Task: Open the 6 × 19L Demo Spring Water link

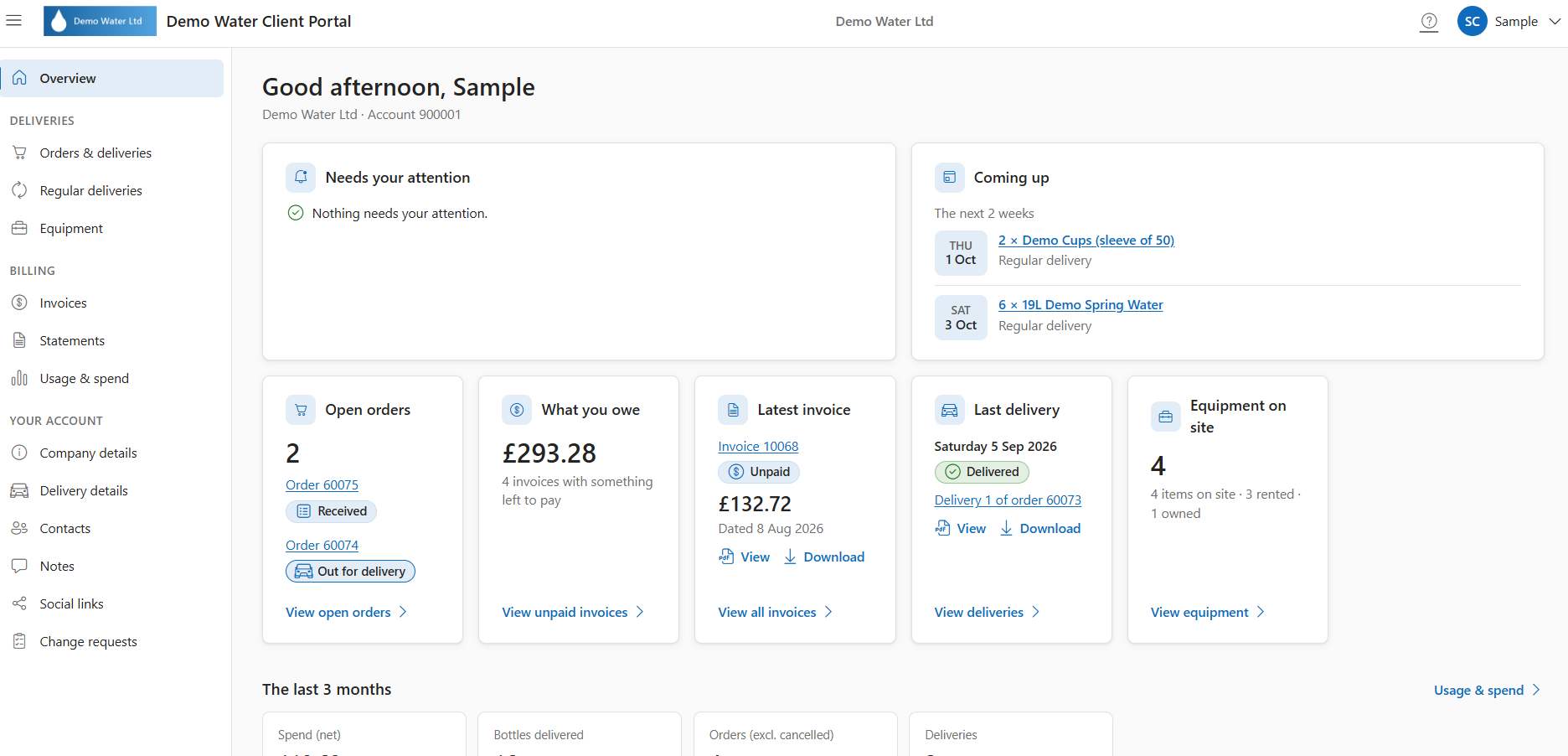Action: (1081, 305)
